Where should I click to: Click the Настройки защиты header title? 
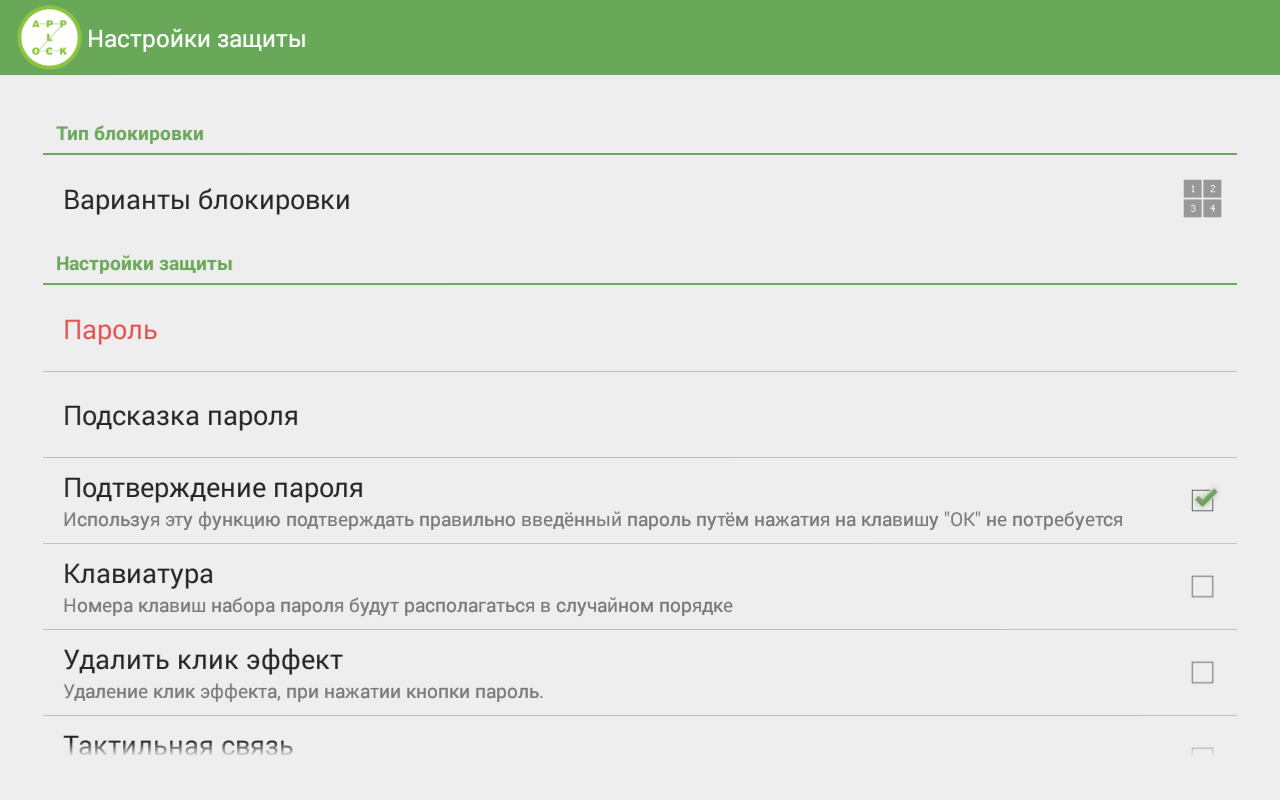click(197, 39)
